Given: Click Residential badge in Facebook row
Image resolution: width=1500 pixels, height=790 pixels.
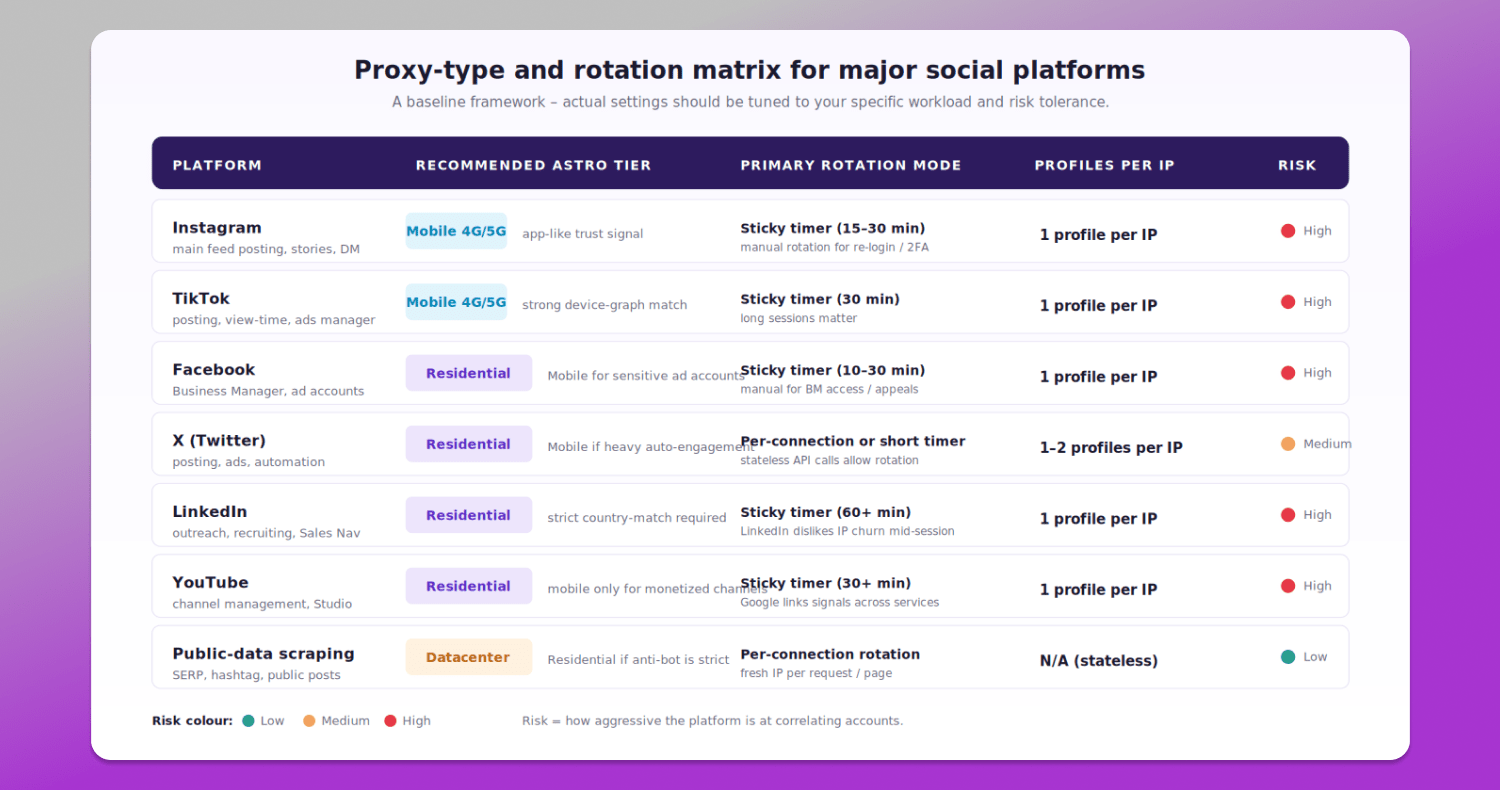Looking at the screenshot, I should pyautogui.click(x=469, y=373).
